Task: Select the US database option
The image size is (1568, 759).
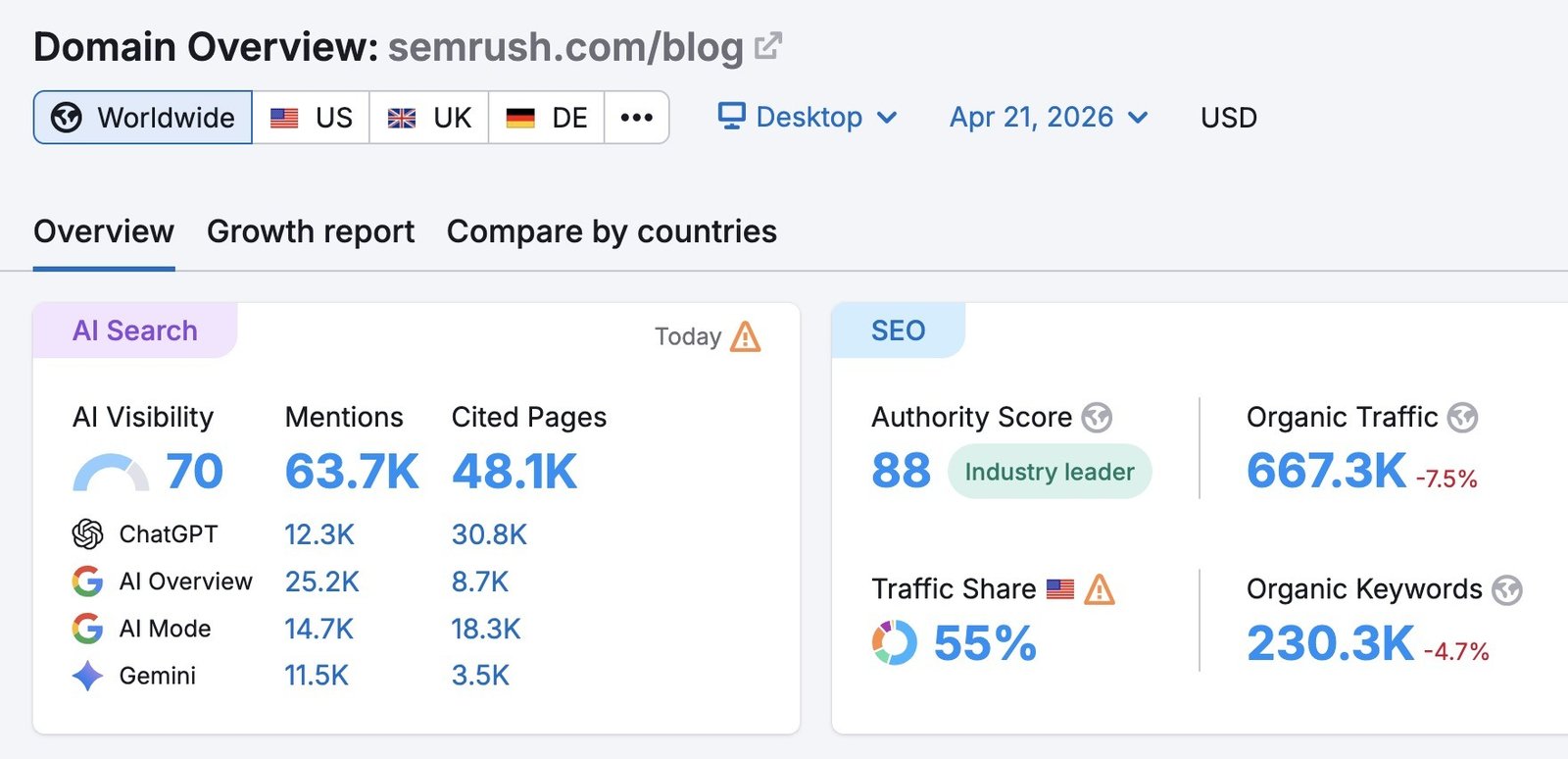Action: 311,118
